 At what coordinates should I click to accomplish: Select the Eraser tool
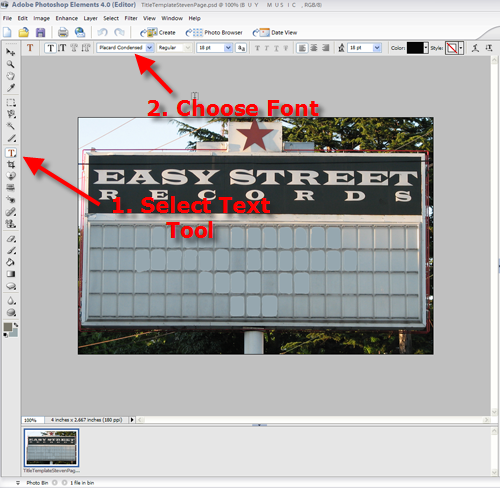(11, 239)
